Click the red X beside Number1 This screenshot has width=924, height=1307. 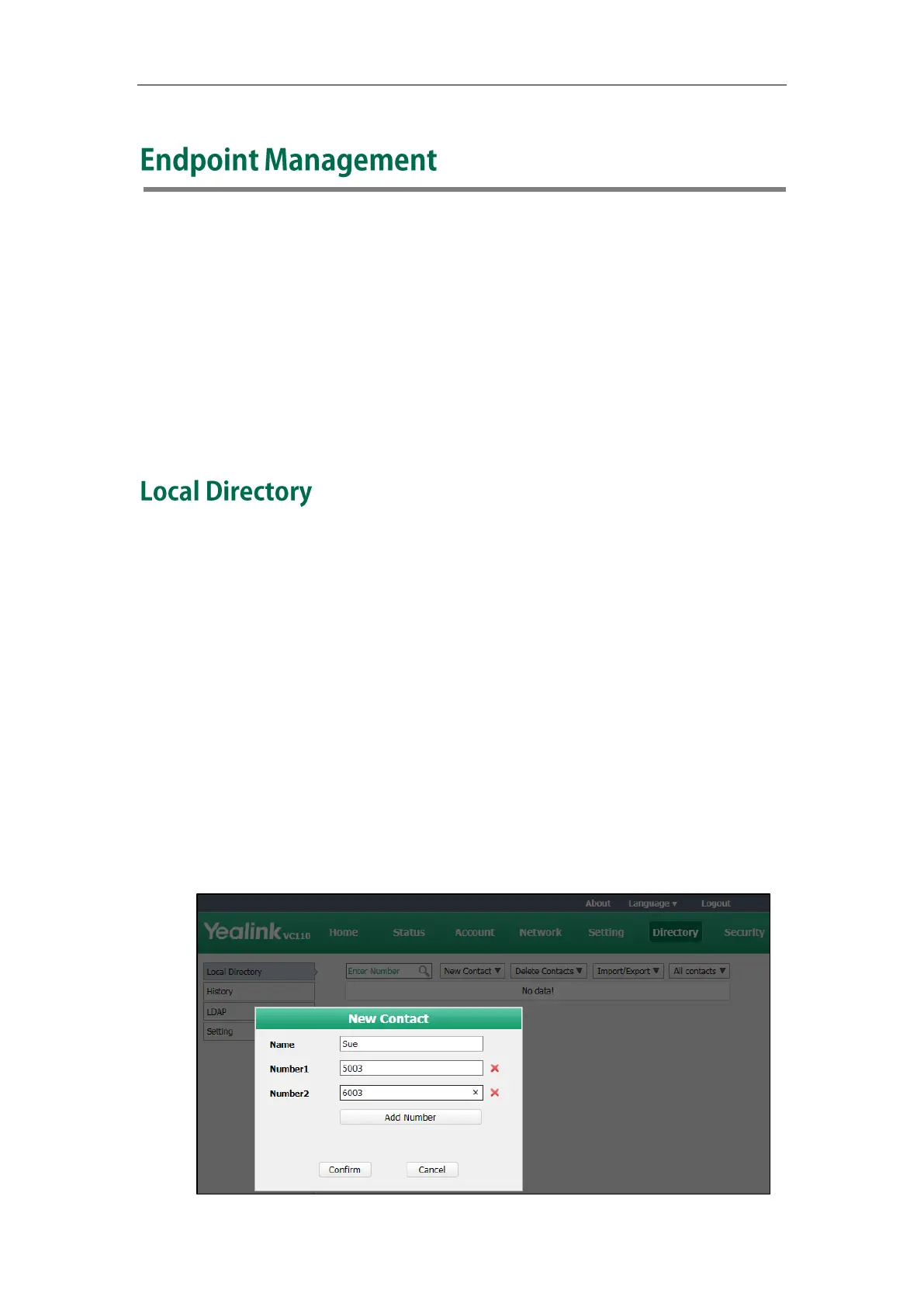coord(494,1068)
